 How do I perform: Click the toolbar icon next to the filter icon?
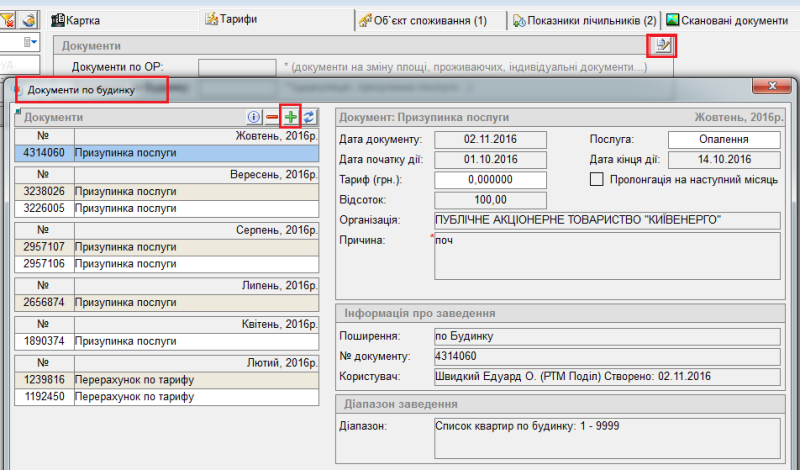coord(29,19)
